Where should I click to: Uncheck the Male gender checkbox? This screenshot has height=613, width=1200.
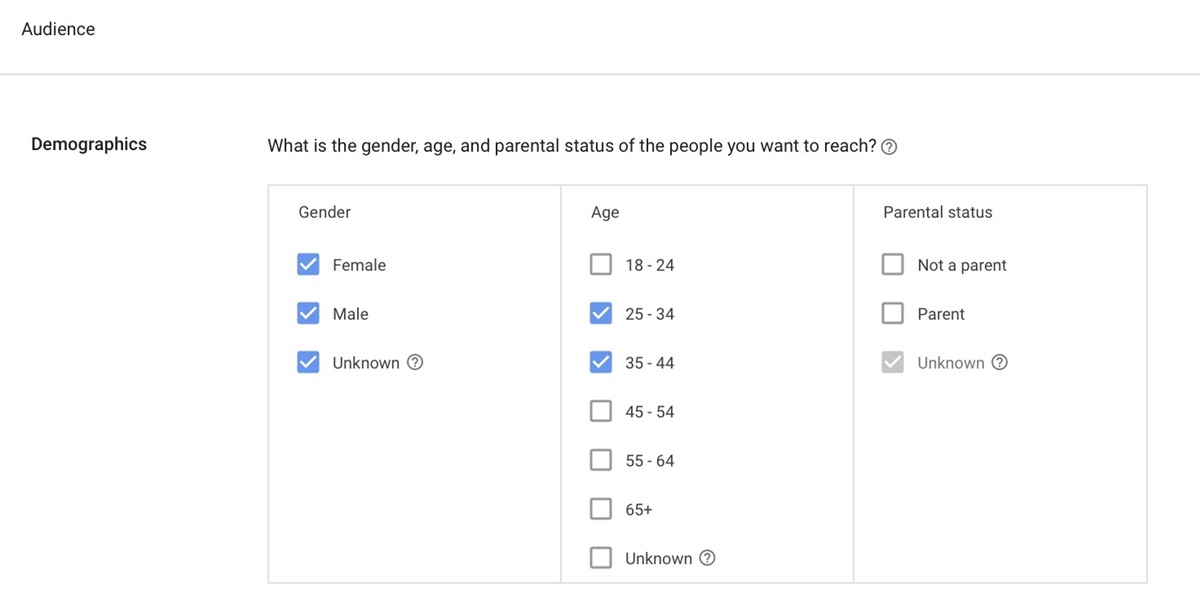click(x=308, y=314)
